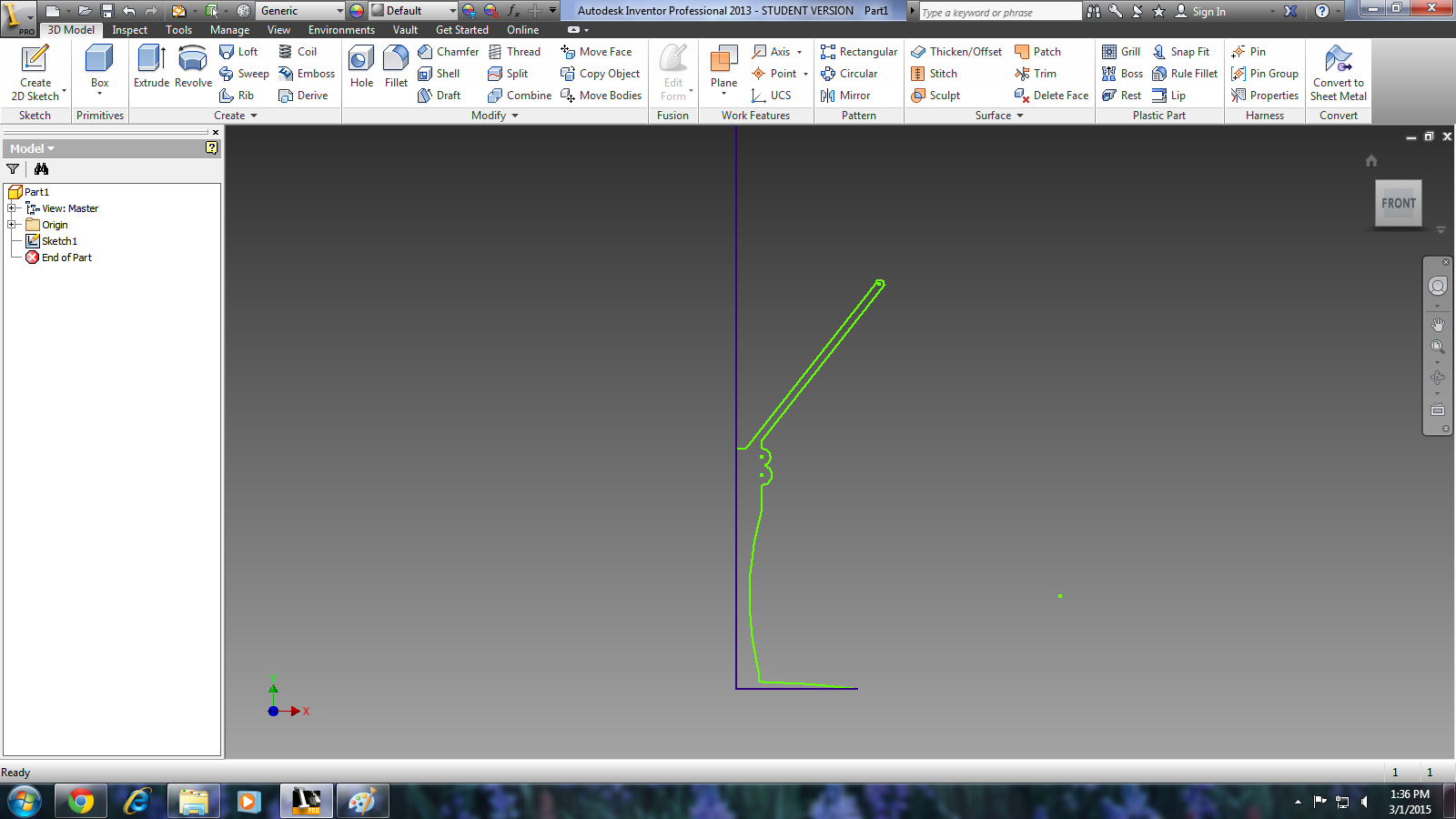1456x819 pixels.
Task: Click the ViewCube Home icon
Action: point(1371,161)
